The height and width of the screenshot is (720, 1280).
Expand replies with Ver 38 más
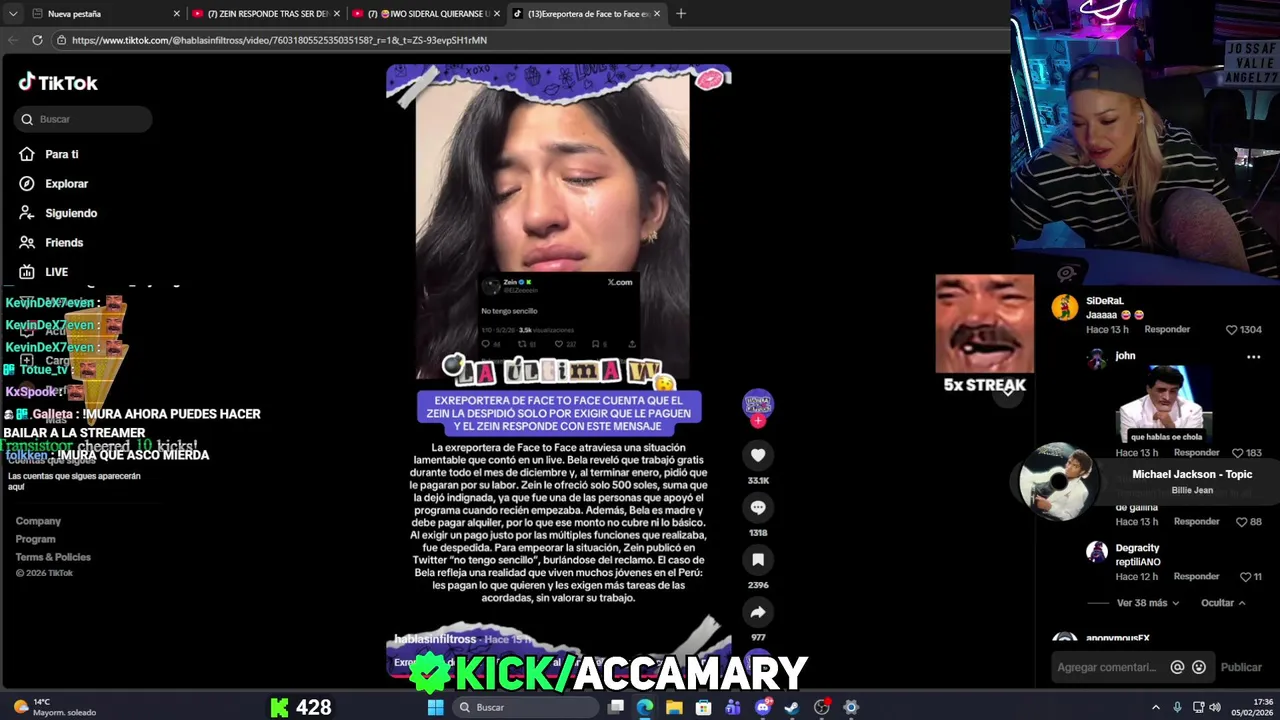pos(1148,603)
